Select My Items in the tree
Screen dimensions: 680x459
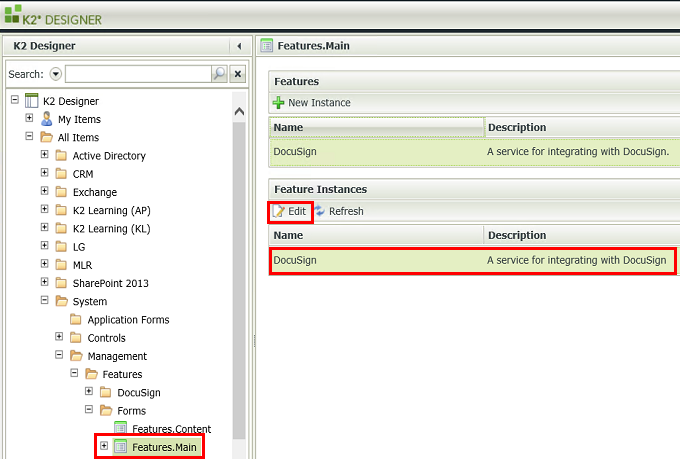pos(79,119)
